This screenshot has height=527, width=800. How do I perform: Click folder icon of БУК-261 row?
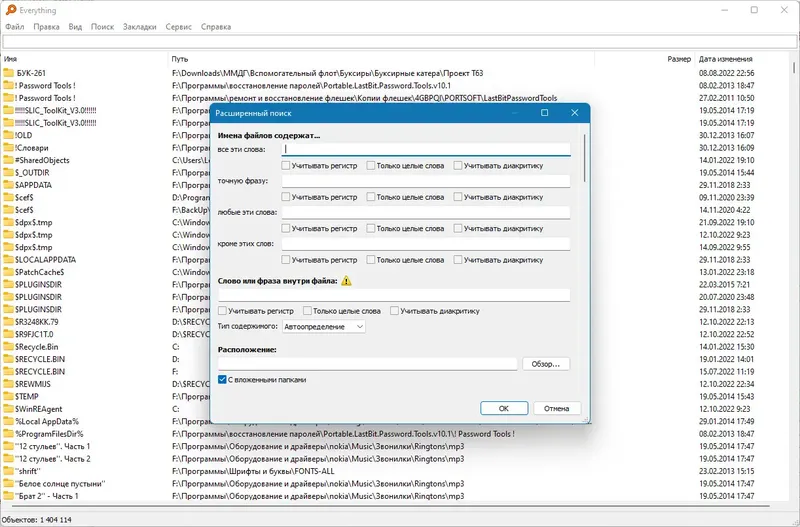(x=8, y=73)
